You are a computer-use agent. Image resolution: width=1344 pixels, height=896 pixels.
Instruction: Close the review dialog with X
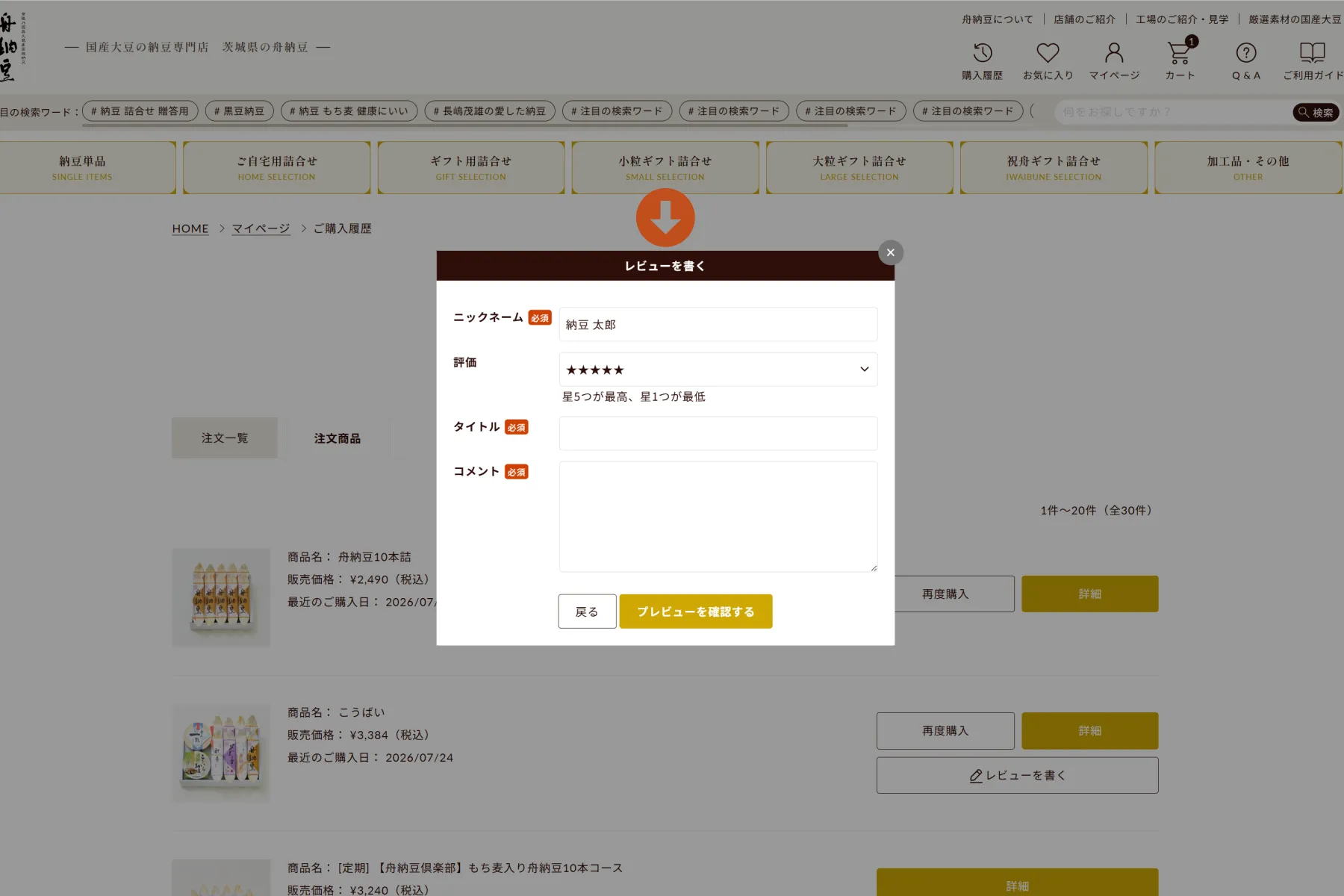[x=890, y=252]
